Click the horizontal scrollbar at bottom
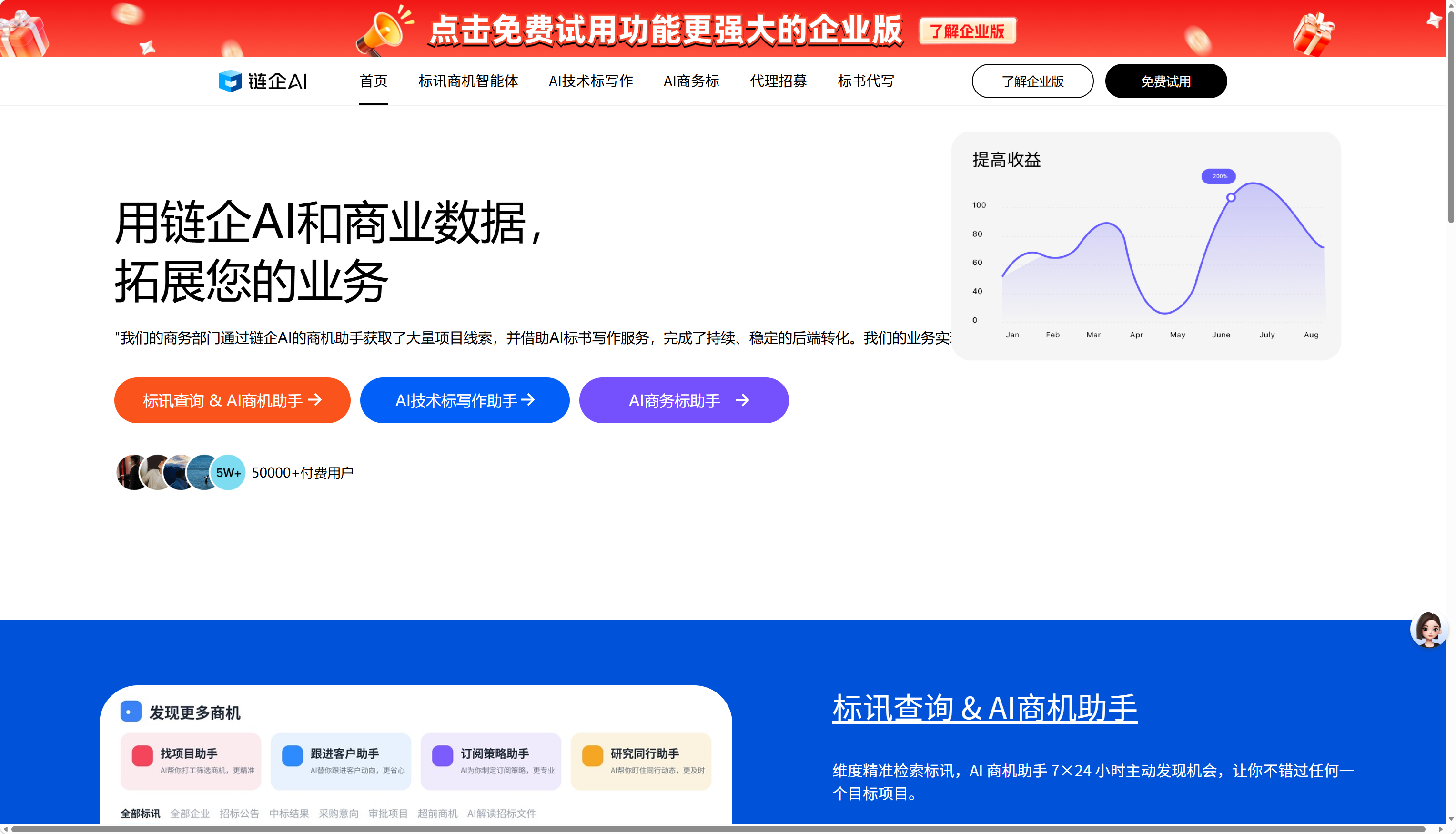 [x=718, y=829]
